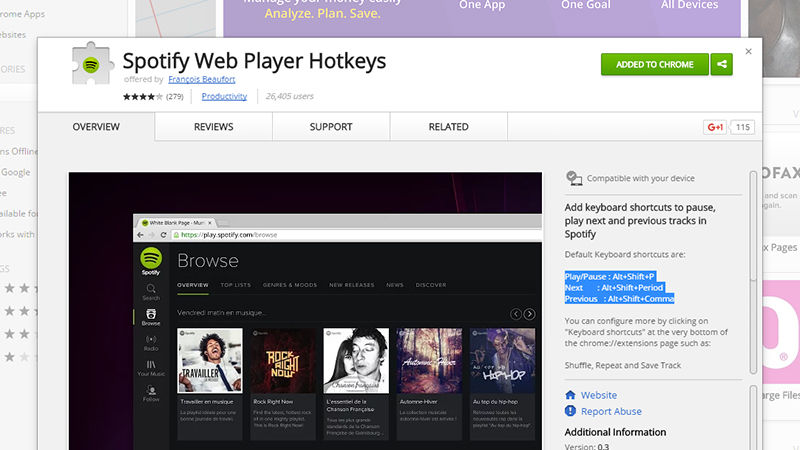Switch to the Reviews tab
This screenshot has height=450, width=800.
tap(213, 127)
